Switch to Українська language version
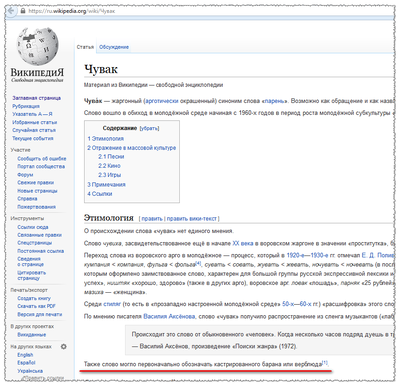 [x=30, y=371]
